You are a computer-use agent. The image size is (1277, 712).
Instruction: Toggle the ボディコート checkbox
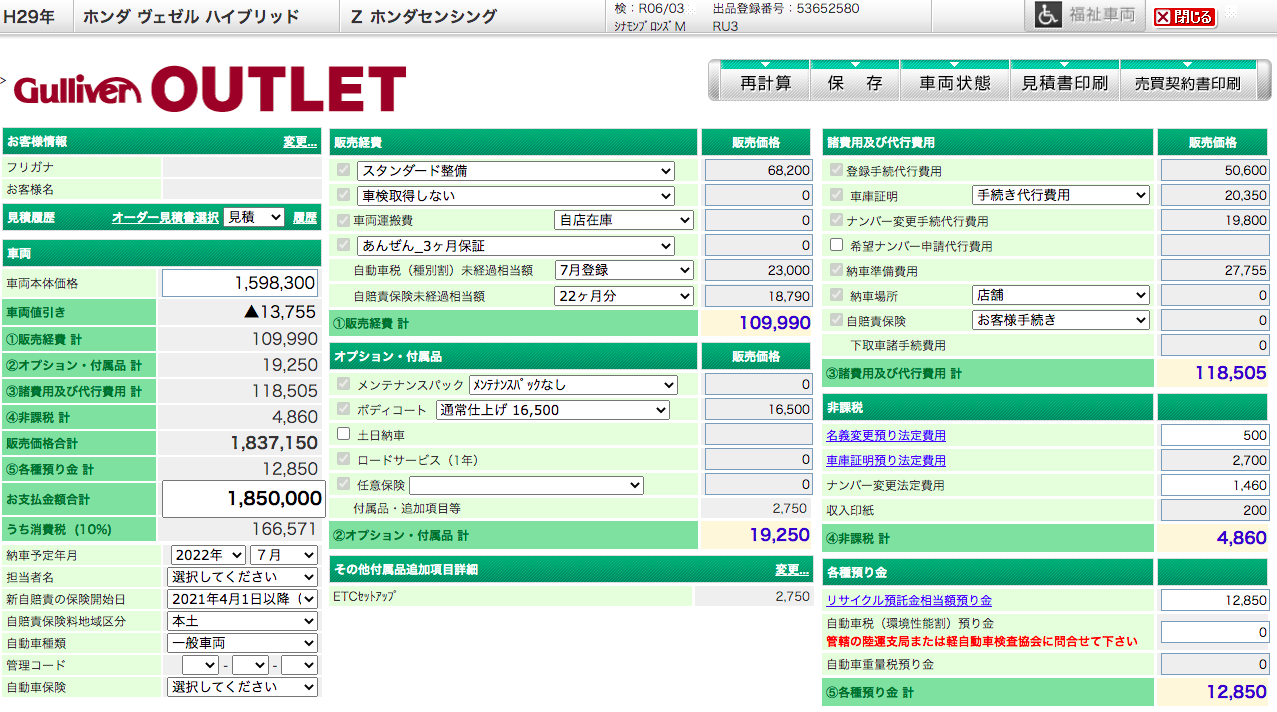coord(344,409)
